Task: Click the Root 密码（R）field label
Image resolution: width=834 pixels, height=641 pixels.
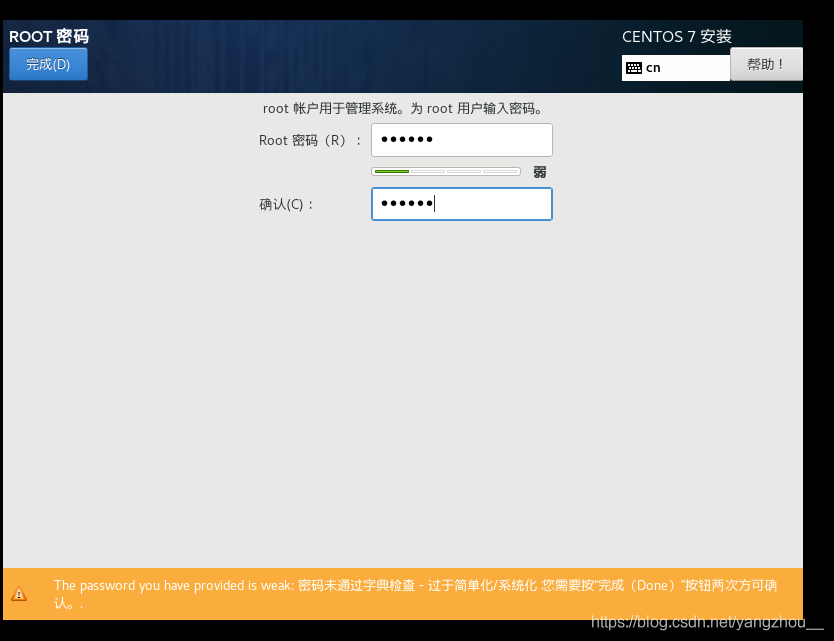Action: (x=310, y=140)
